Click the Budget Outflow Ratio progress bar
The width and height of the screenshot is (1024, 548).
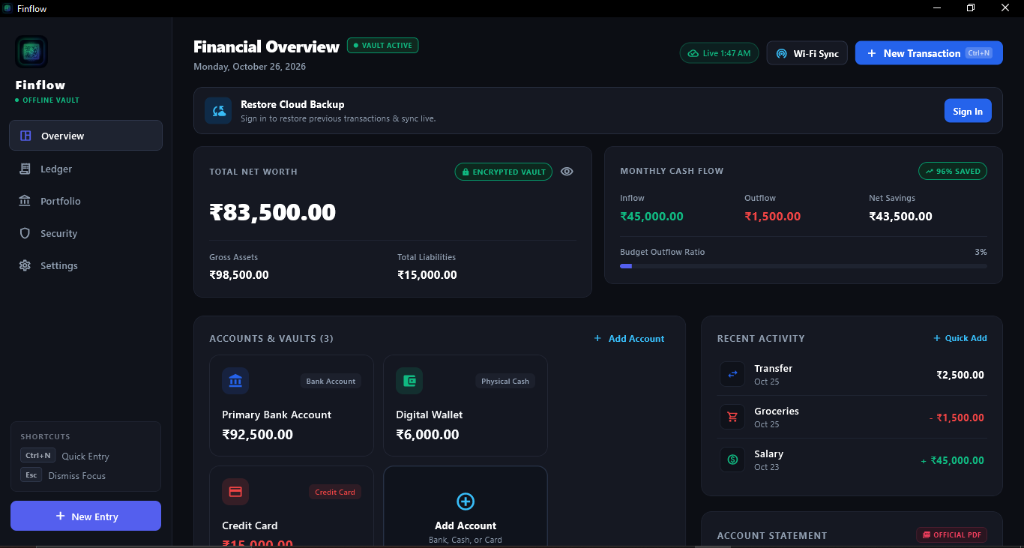pos(803,266)
